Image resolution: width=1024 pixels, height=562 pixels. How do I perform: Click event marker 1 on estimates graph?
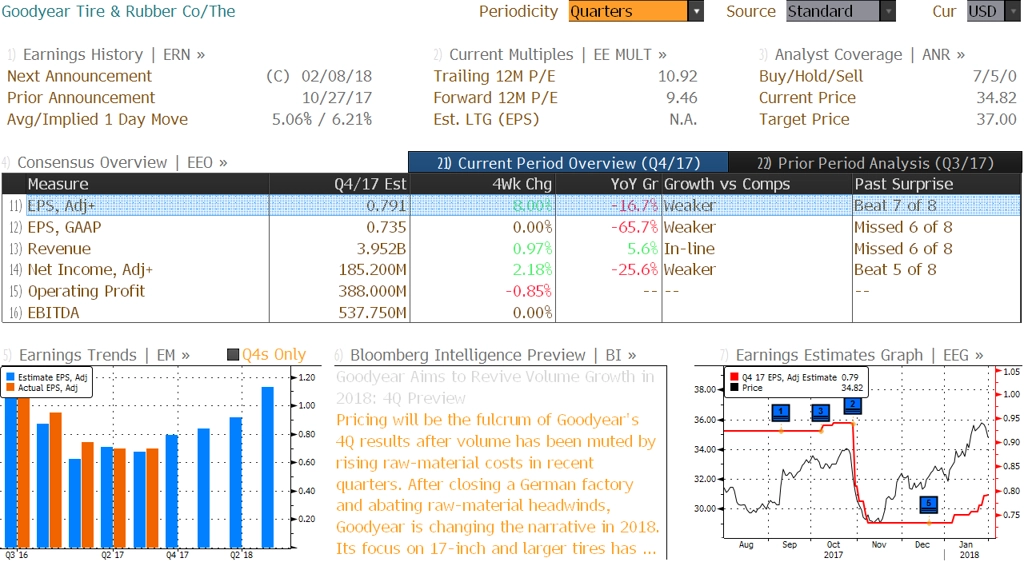pyautogui.click(x=780, y=413)
